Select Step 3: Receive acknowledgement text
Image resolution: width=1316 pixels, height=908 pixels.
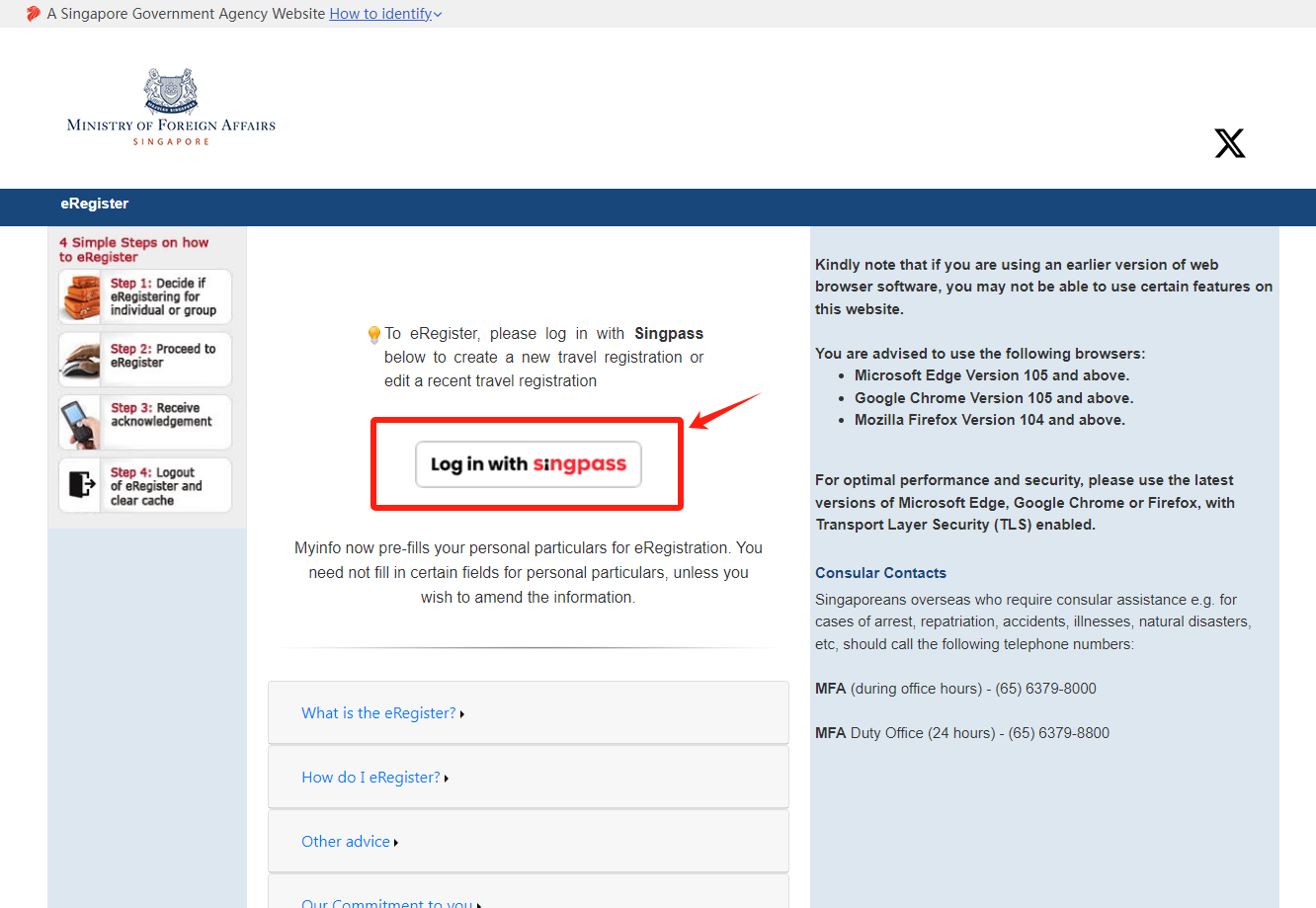pos(161,415)
